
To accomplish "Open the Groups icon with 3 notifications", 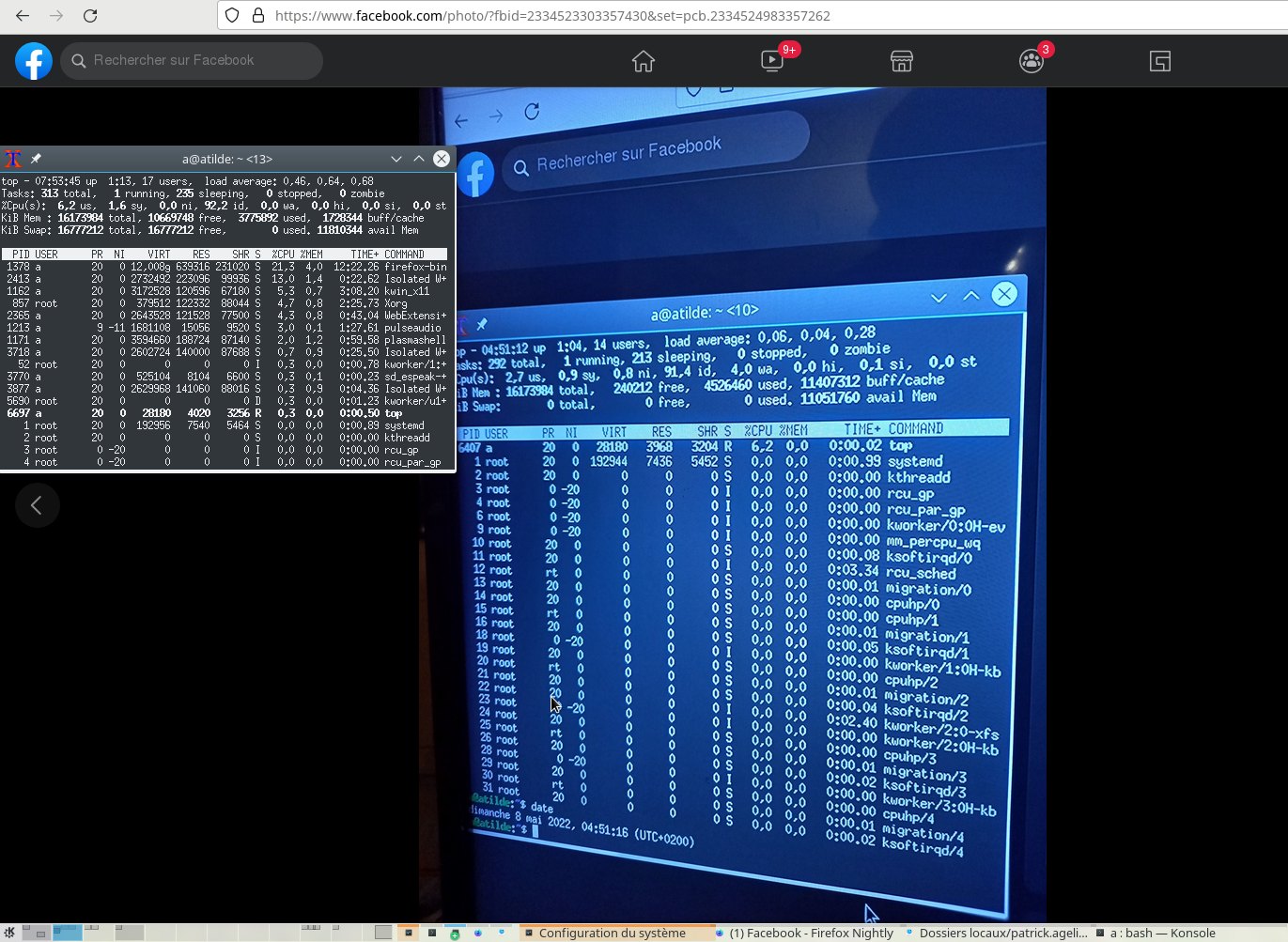I will pyautogui.click(x=1031, y=62).
